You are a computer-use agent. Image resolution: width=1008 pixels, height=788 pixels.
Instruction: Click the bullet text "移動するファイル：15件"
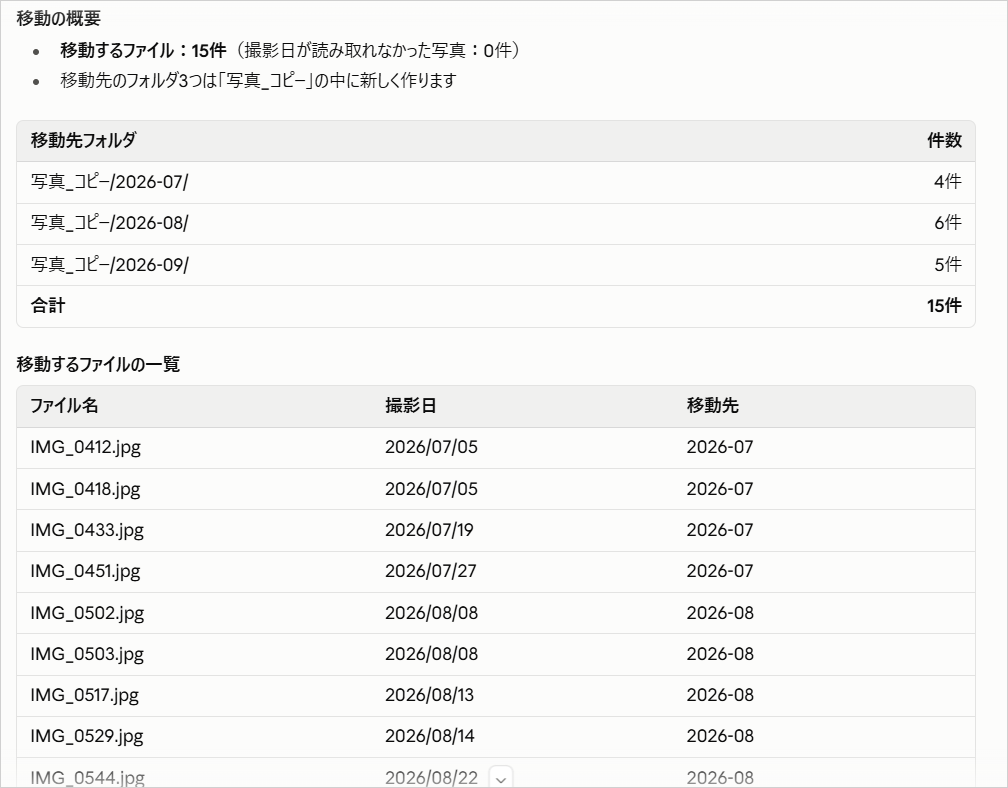coord(143,50)
